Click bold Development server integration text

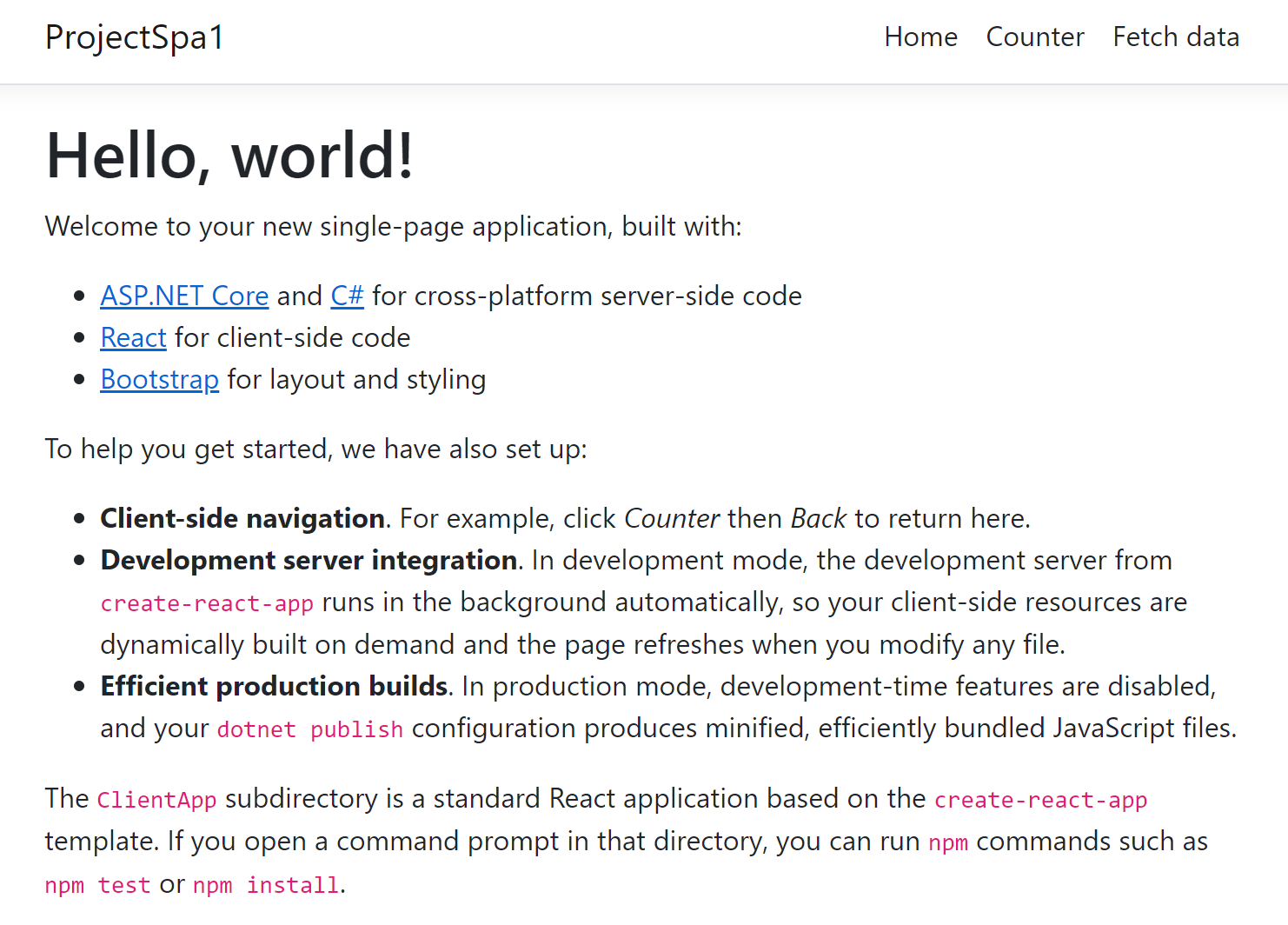[309, 560]
